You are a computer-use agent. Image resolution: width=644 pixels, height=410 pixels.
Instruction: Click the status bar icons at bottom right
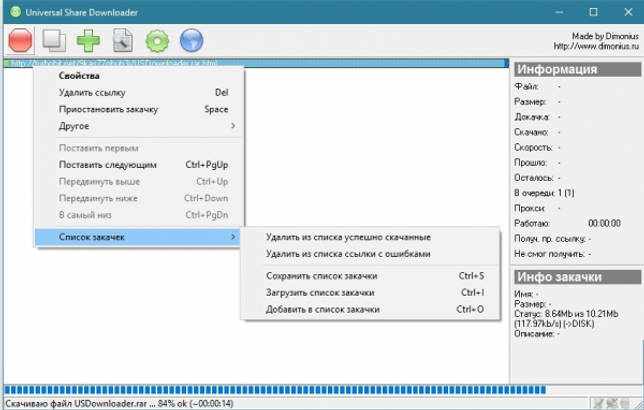pos(611,404)
